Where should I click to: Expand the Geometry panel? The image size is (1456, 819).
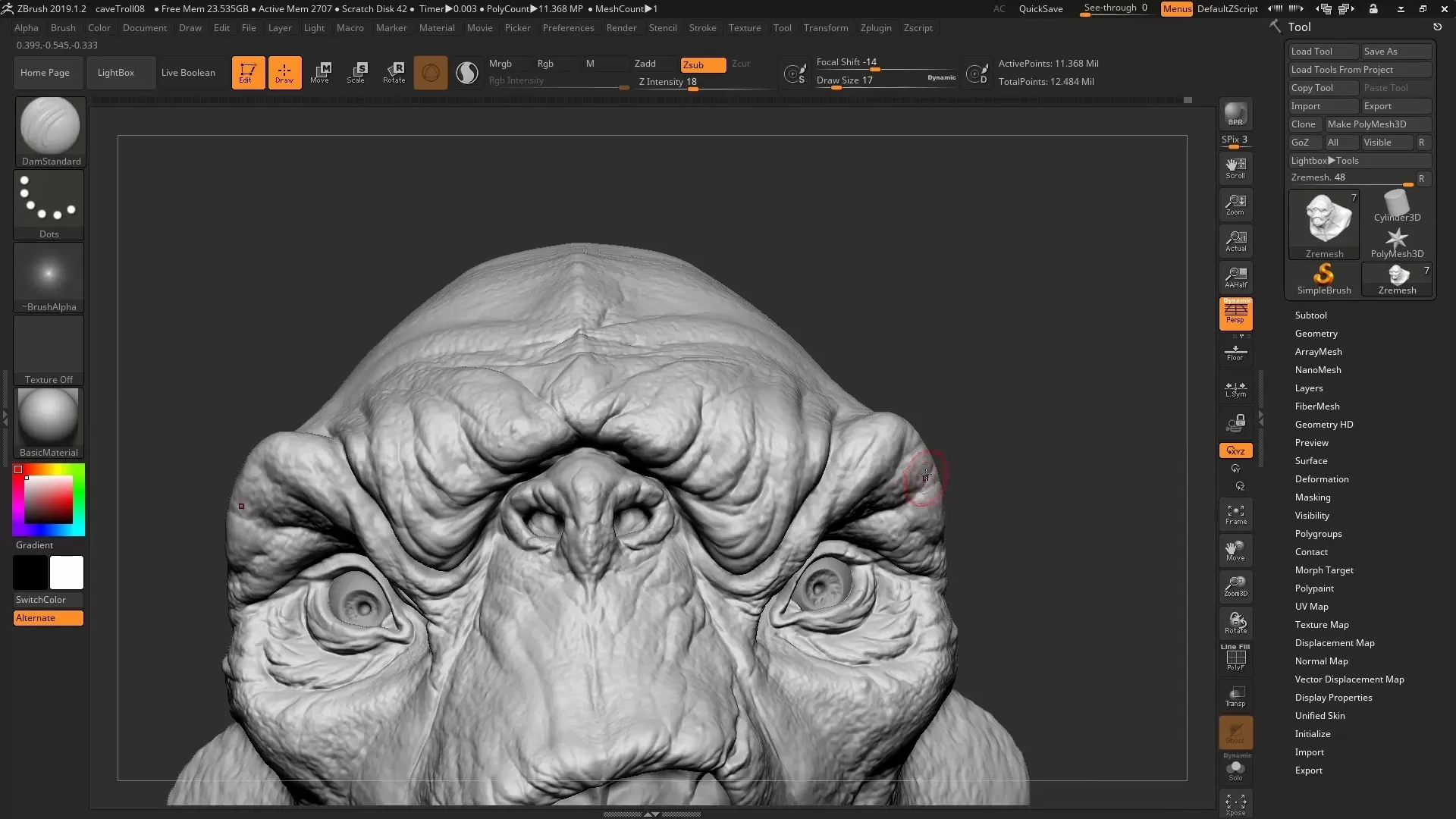(x=1316, y=334)
